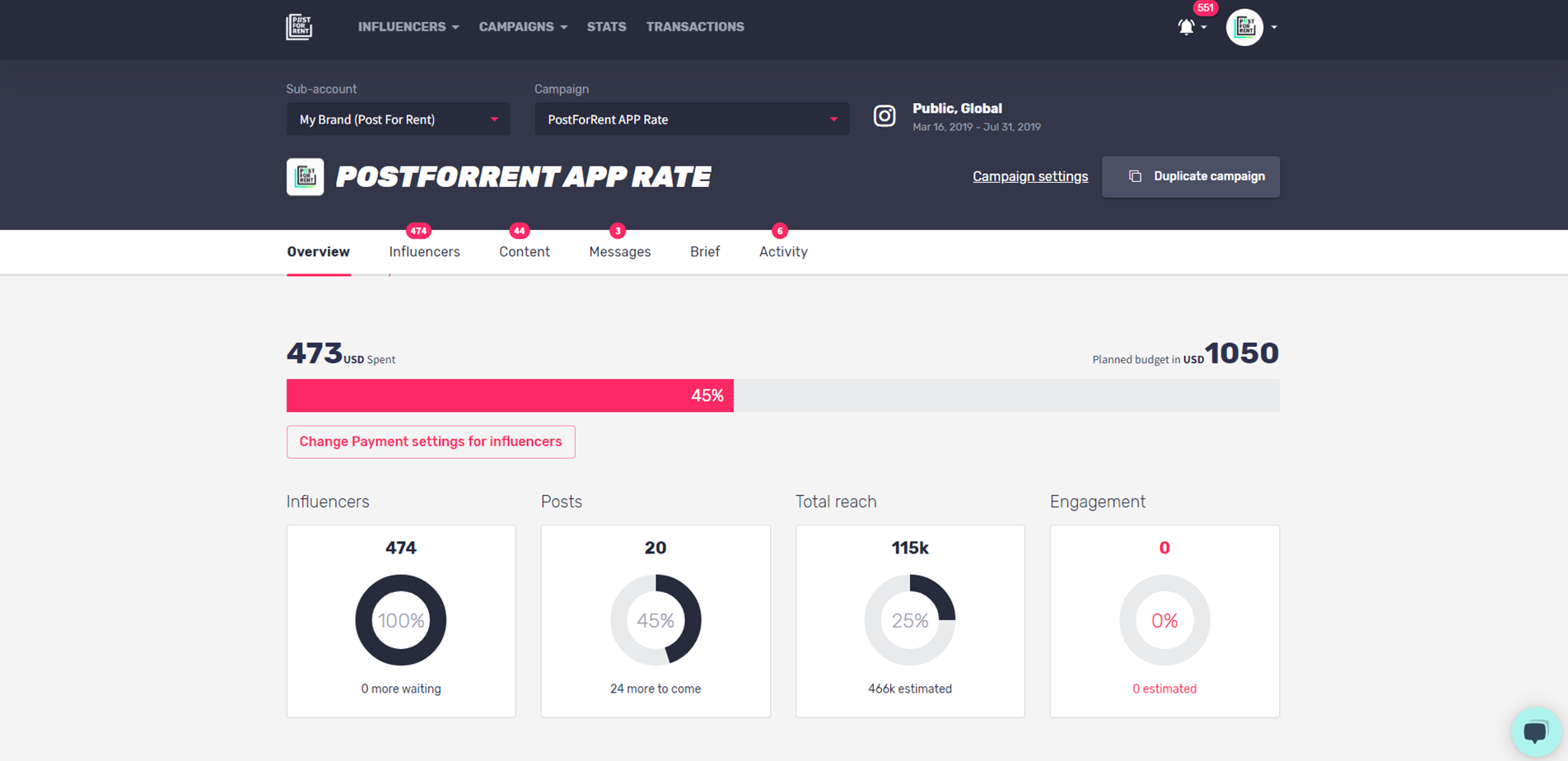Viewport: 1568px width, 761px height.
Task: Click the 551 notification count badge
Action: click(x=1206, y=7)
